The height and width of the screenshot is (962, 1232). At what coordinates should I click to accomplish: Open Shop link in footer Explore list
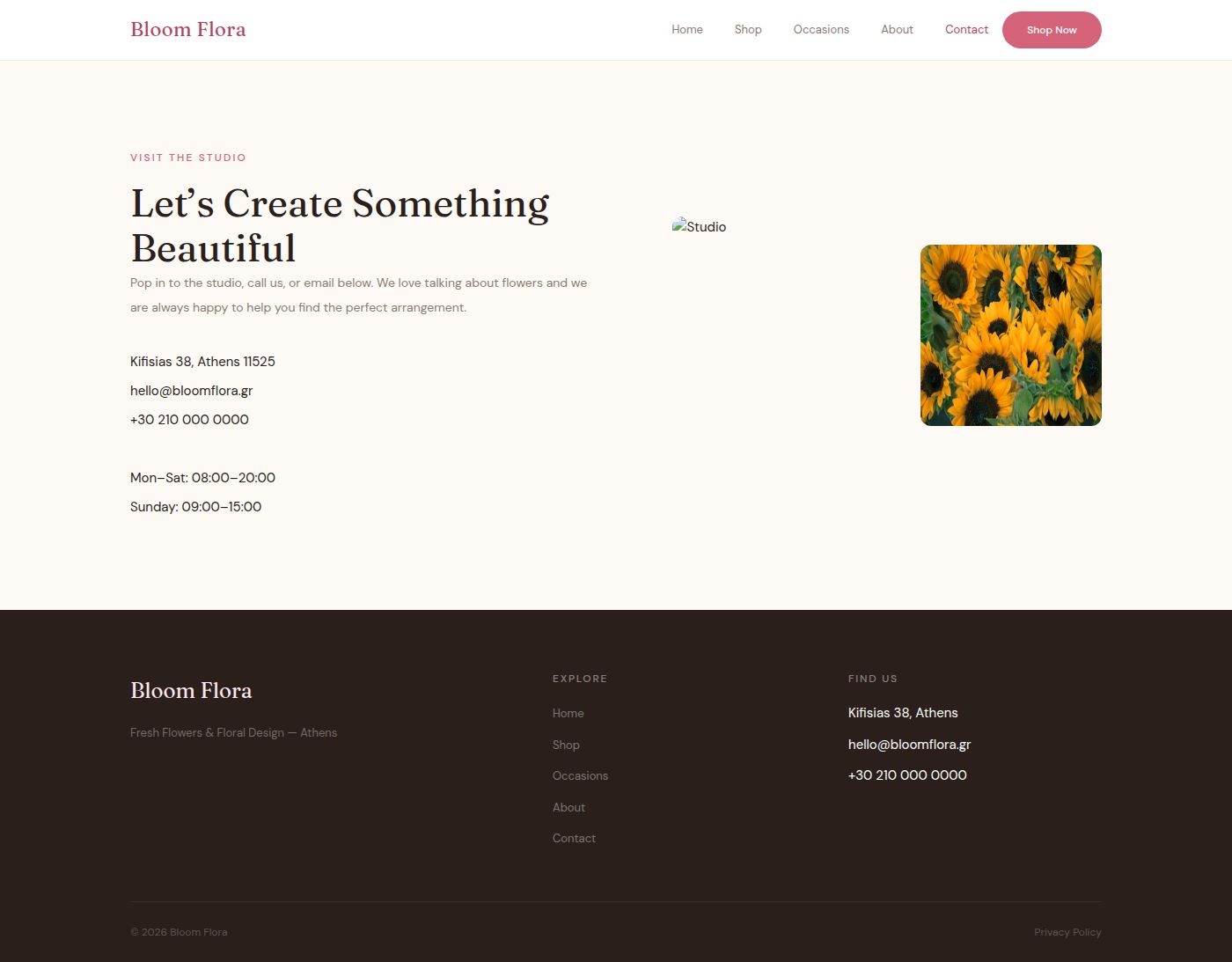click(x=566, y=745)
